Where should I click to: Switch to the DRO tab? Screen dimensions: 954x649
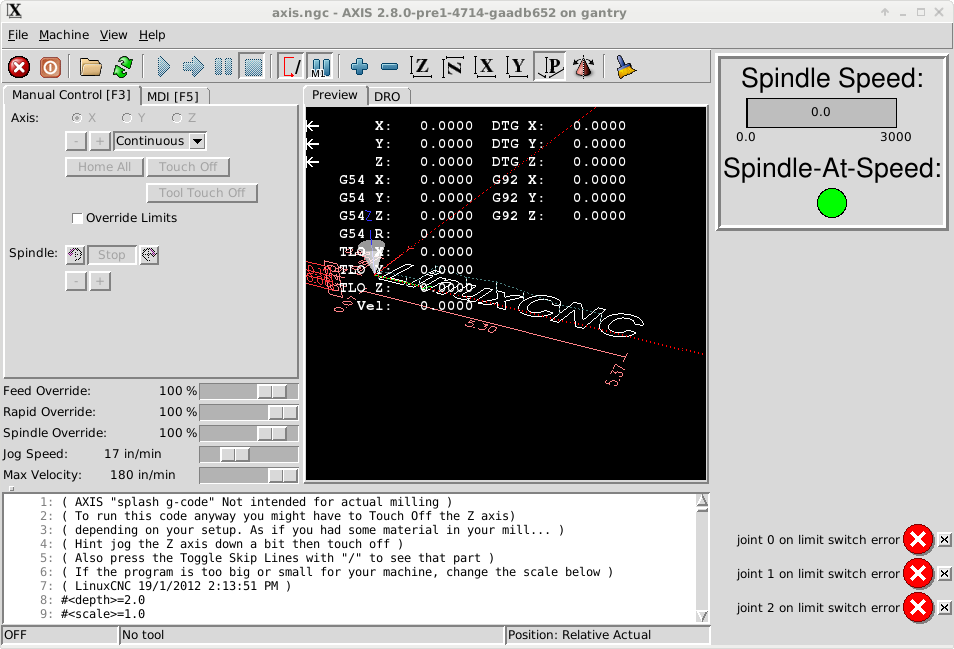(x=387, y=96)
